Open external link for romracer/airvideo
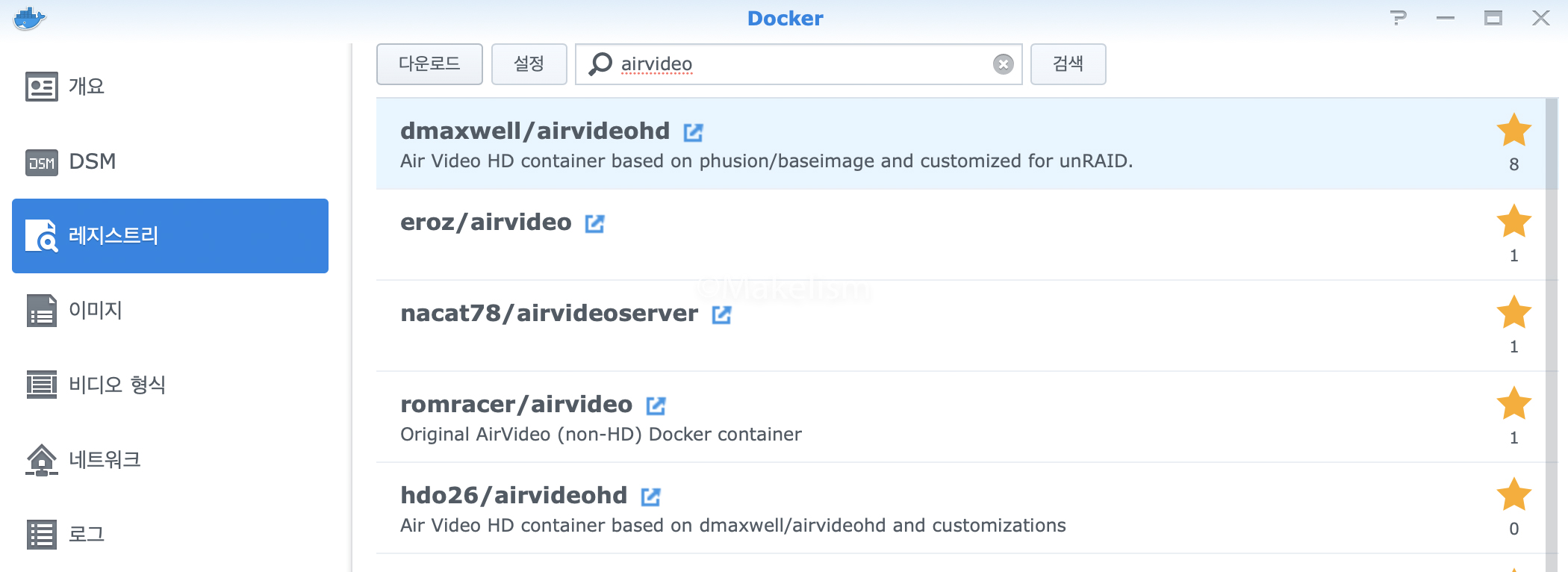This screenshot has width=1568, height=572. tap(656, 406)
